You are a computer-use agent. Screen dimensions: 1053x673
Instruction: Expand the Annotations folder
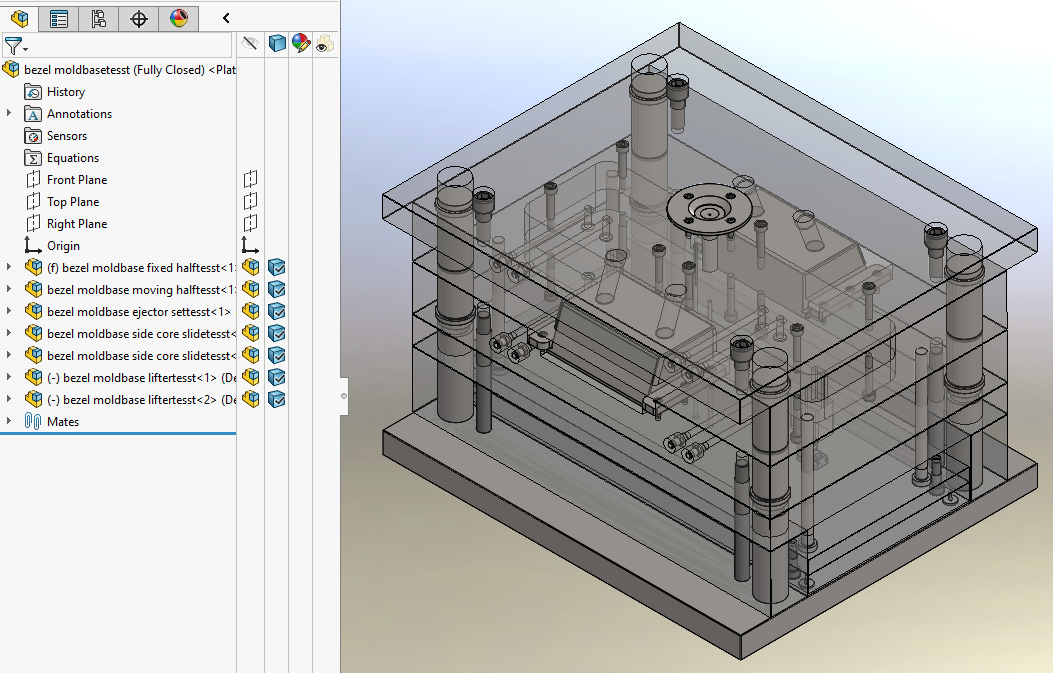[x=9, y=113]
